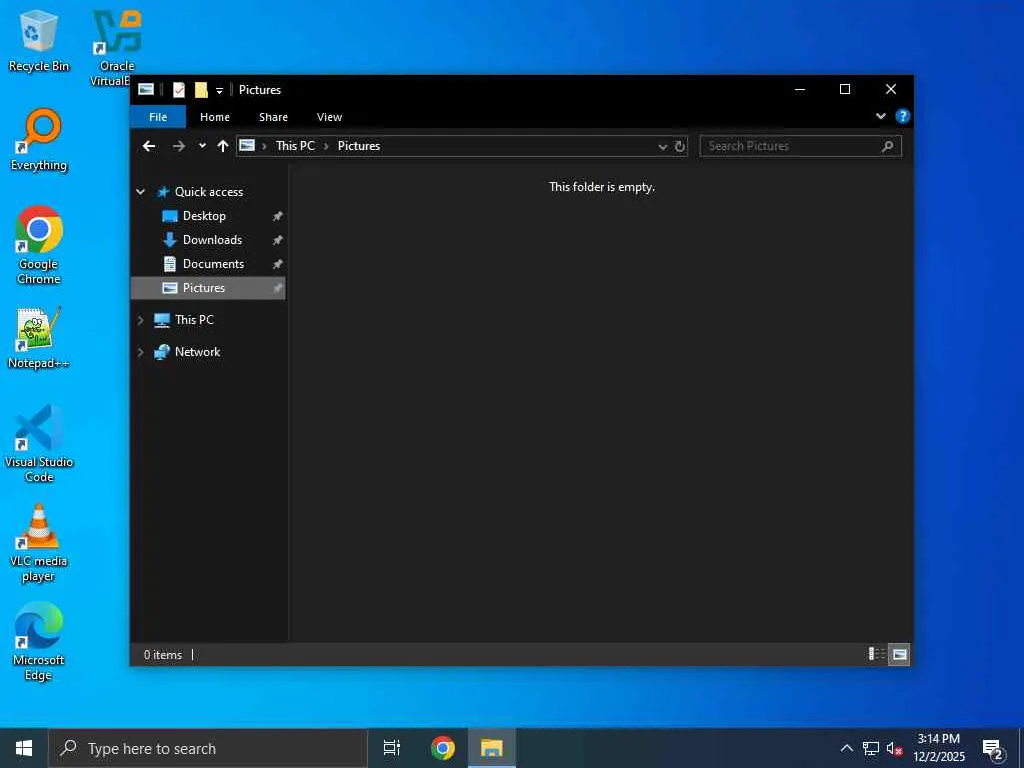1024x768 pixels.
Task: Switch to the View ribbon tab
Action: point(329,117)
